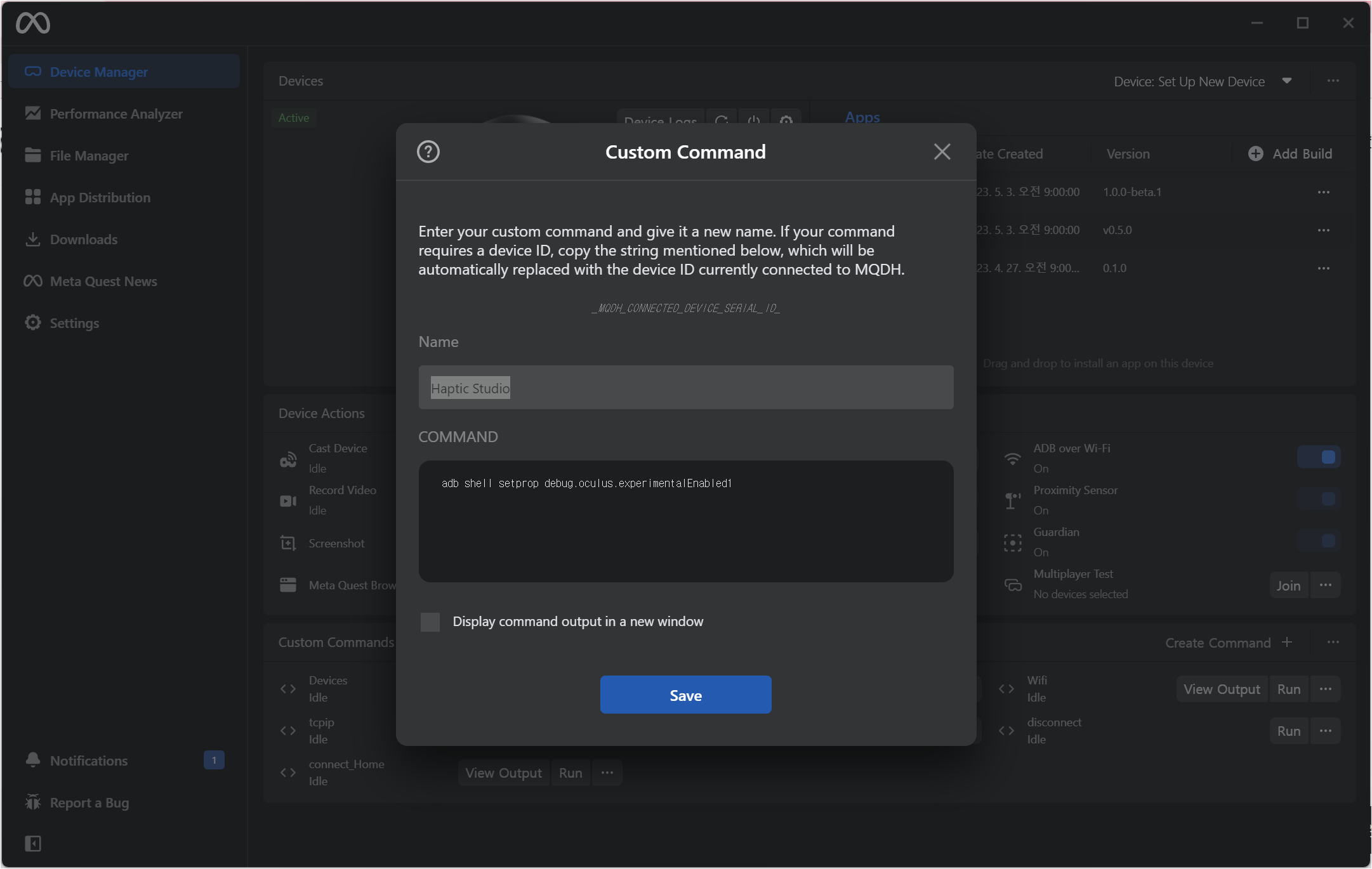
Task: Open Notifications panel
Action: [x=89, y=761]
